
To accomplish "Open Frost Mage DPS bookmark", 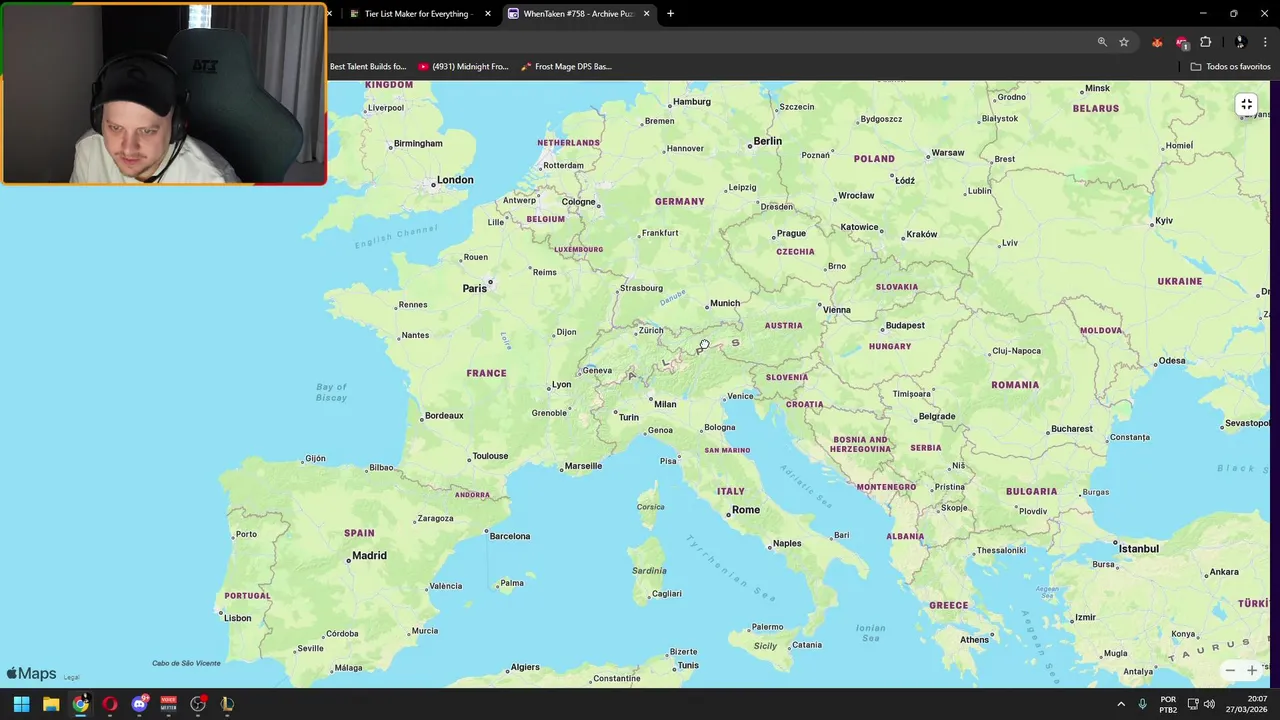I will click(x=566, y=67).
